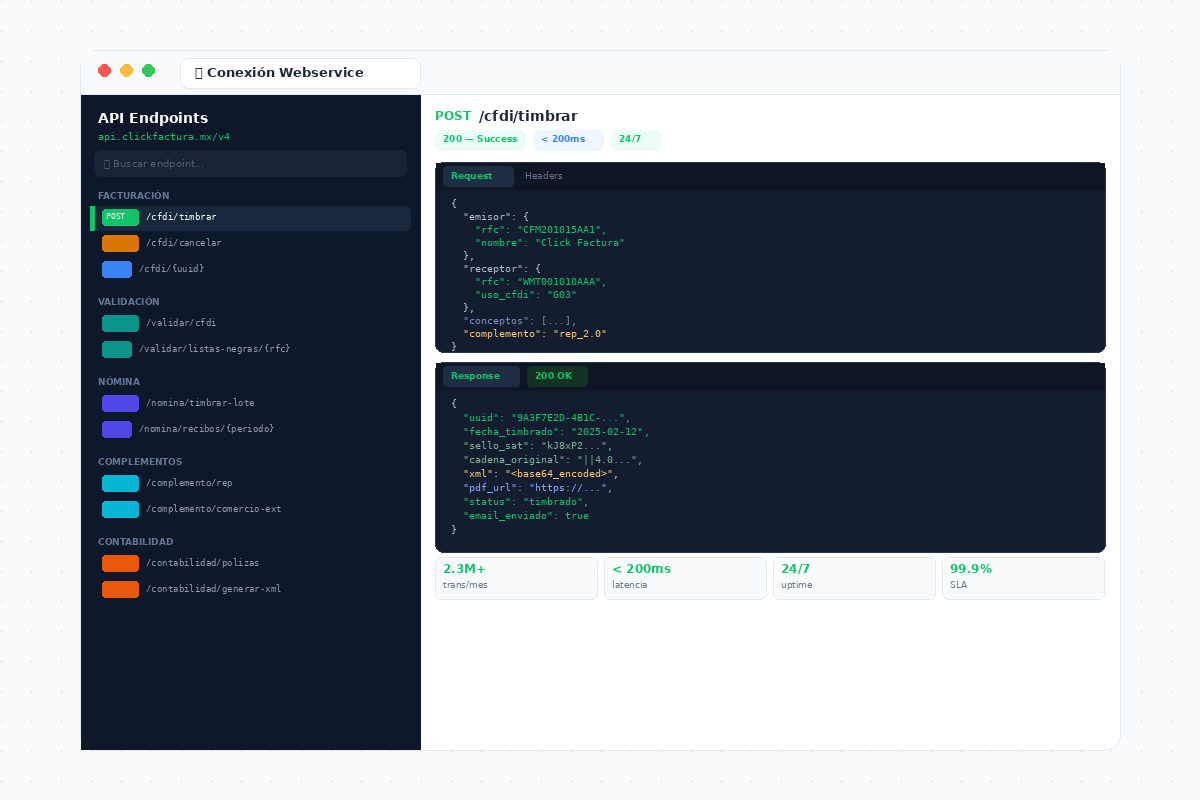This screenshot has height=800, width=1200.
Task: Click the "fecha_timbrado" response line
Action: 556,432
